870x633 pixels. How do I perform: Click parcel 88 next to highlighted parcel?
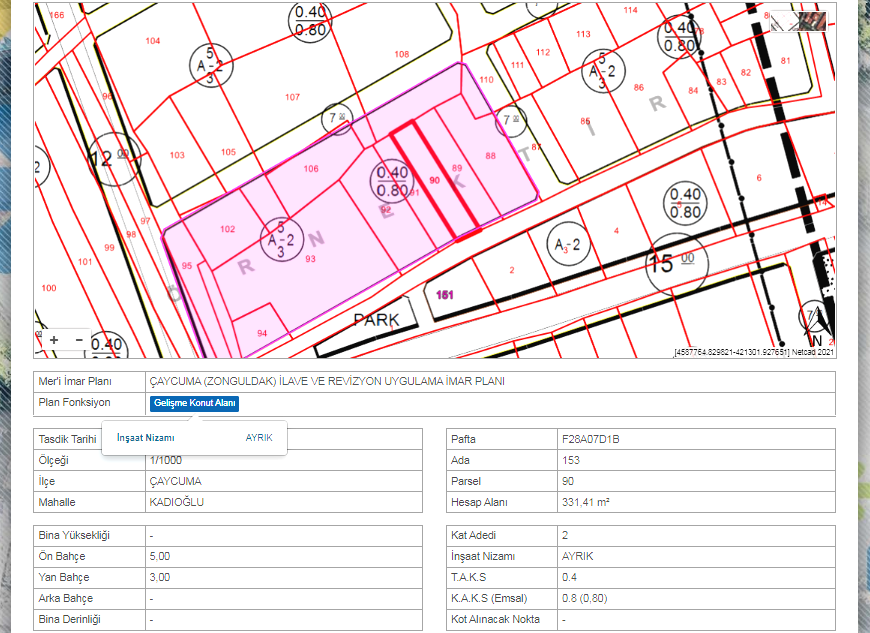click(490, 156)
